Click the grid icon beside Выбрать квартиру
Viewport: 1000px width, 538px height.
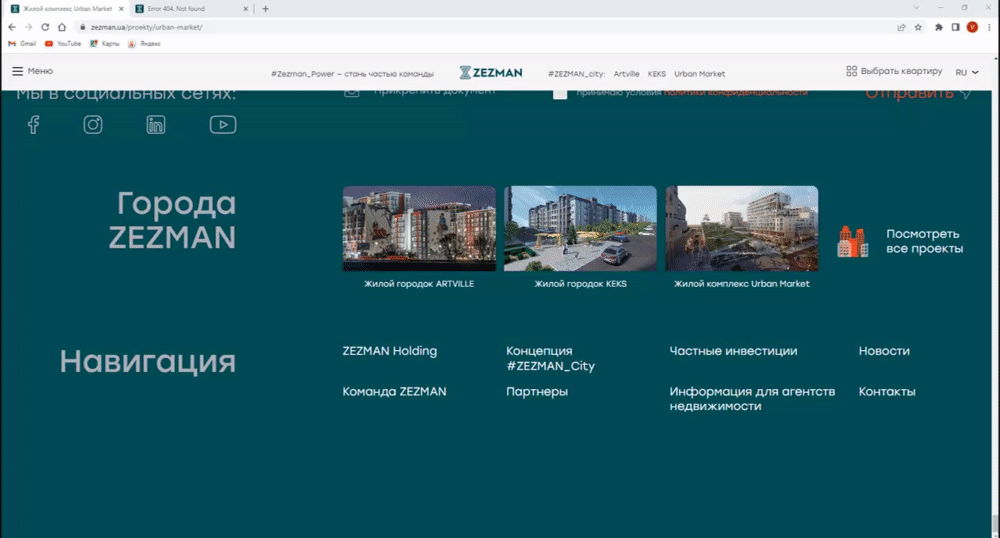pyautogui.click(x=851, y=71)
